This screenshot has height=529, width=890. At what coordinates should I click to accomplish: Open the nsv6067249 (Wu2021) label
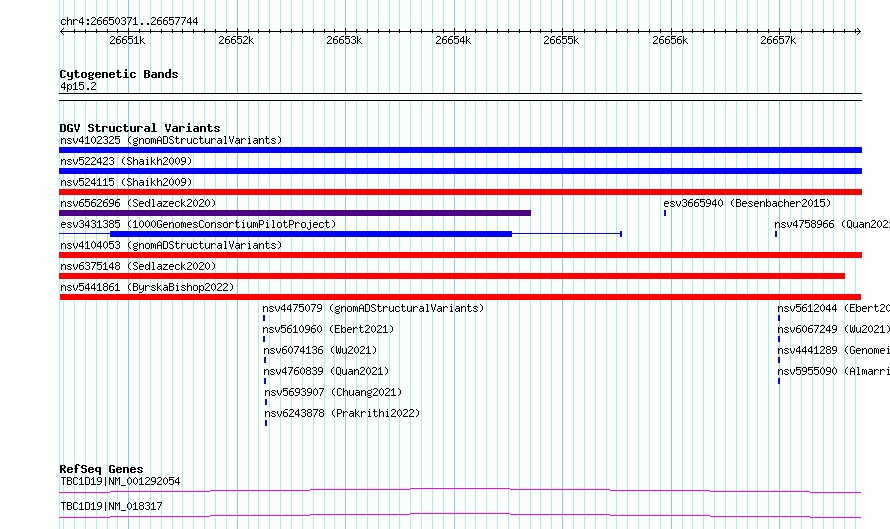pos(833,329)
